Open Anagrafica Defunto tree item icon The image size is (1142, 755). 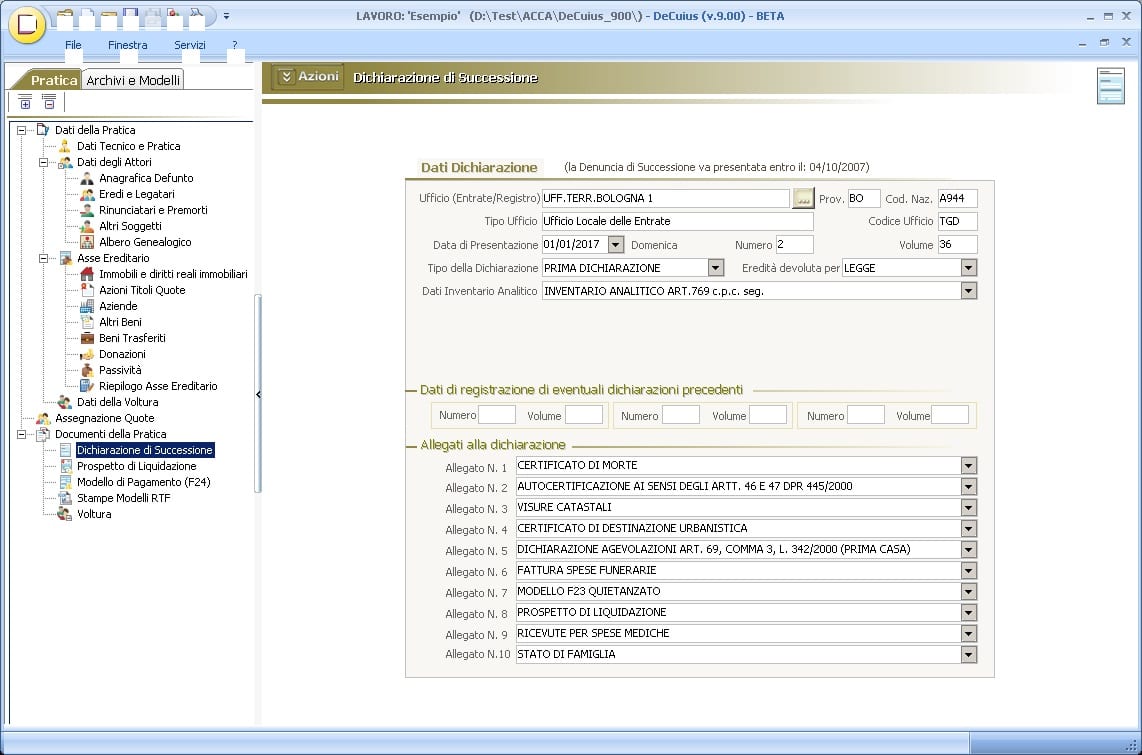click(87, 178)
